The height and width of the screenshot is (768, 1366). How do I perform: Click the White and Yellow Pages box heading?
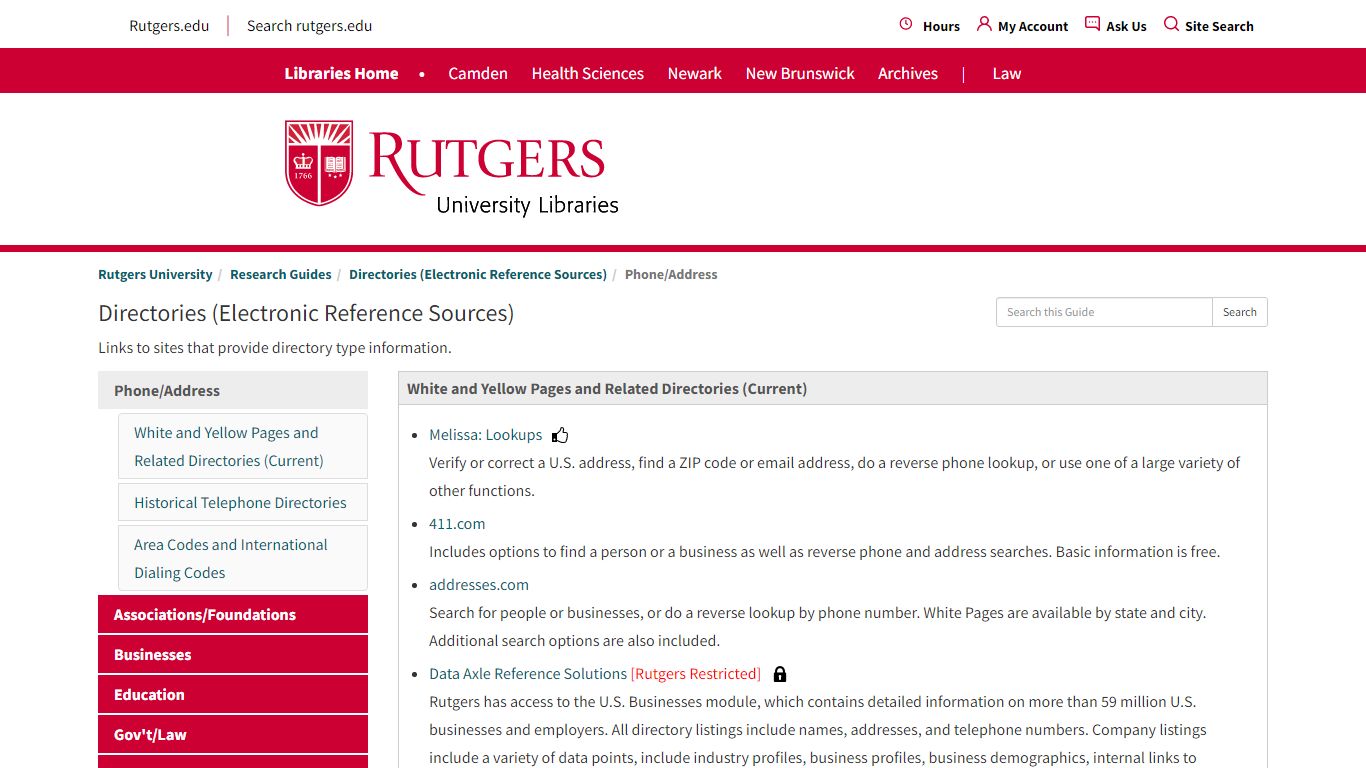pos(607,389)
